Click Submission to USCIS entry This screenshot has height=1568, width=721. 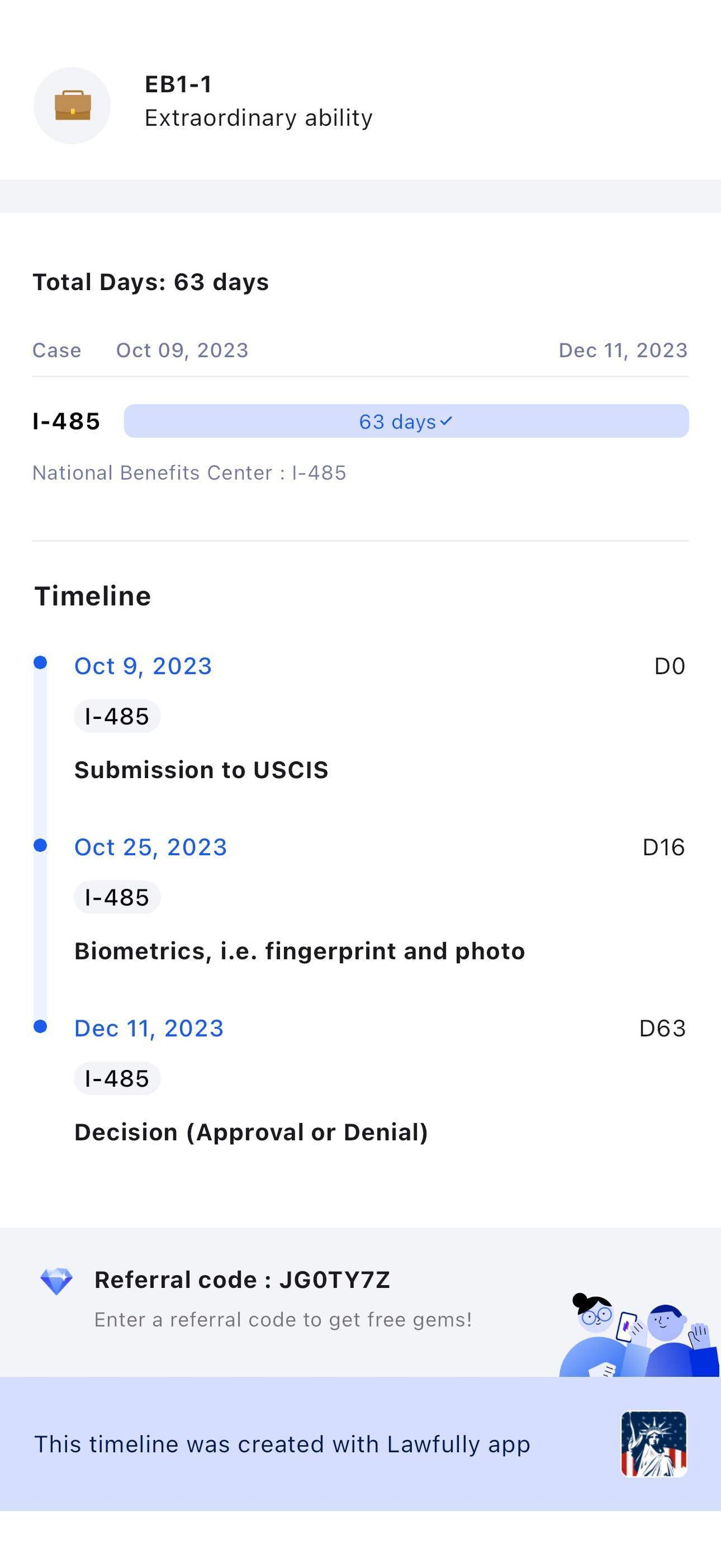pyautogui.click(x=201, y=770)
